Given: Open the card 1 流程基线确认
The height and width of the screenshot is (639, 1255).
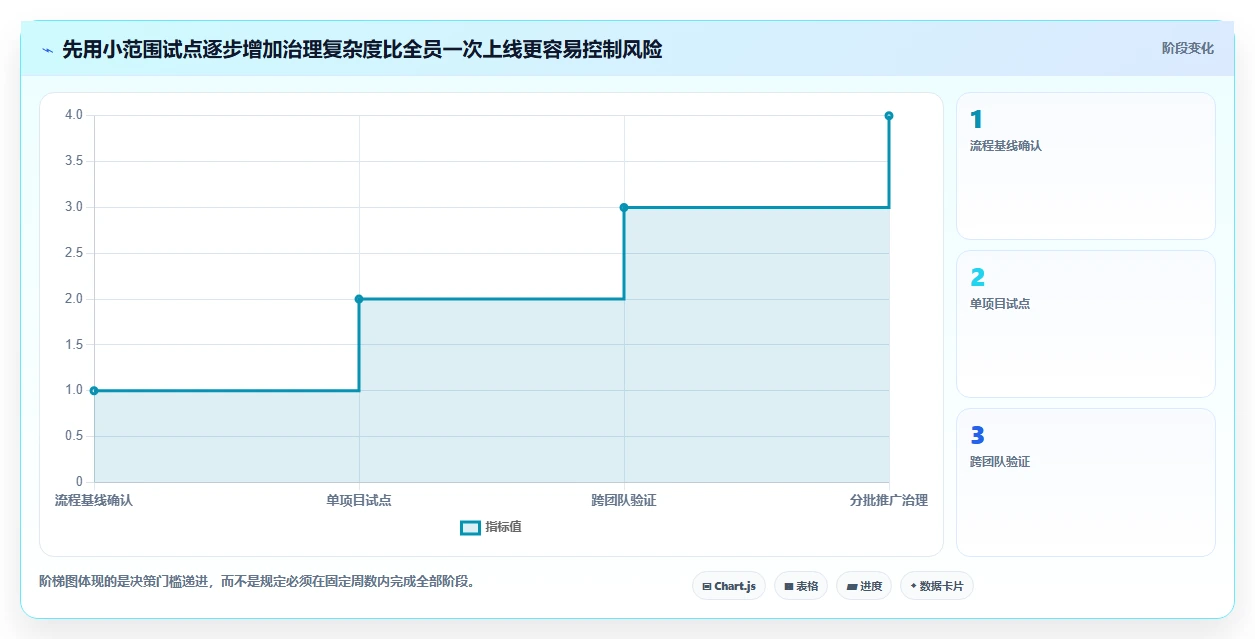Looking at the screenshot, I should coord(1086,166).
